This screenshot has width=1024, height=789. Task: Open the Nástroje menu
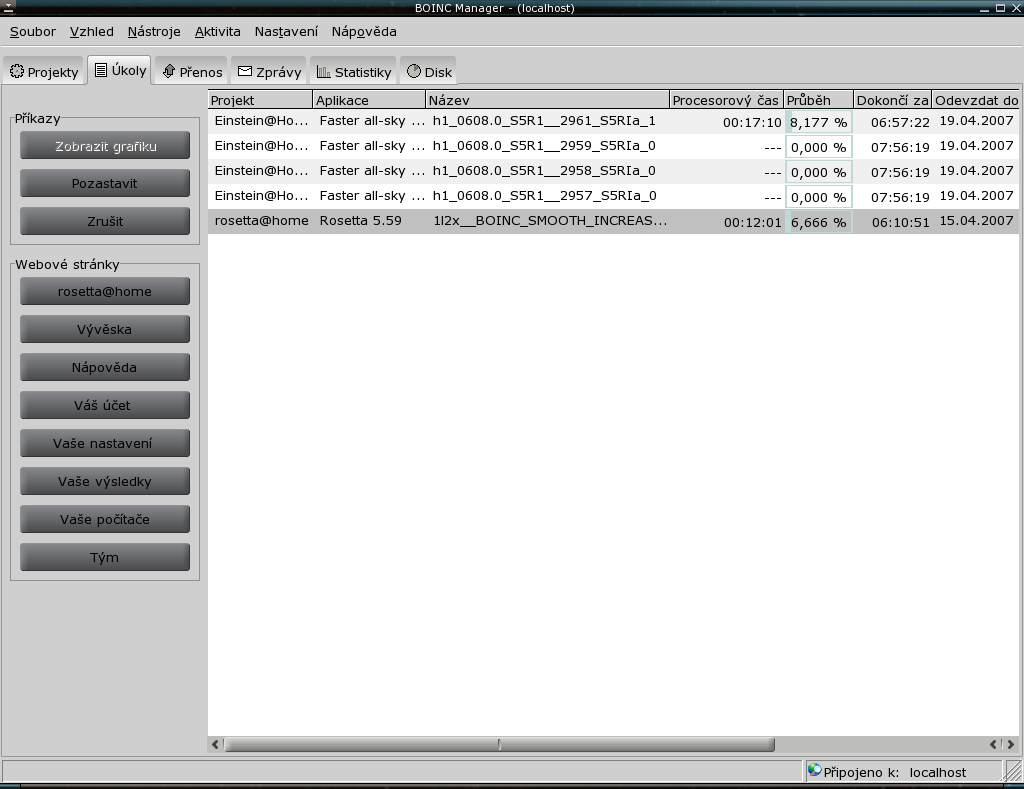153,31
